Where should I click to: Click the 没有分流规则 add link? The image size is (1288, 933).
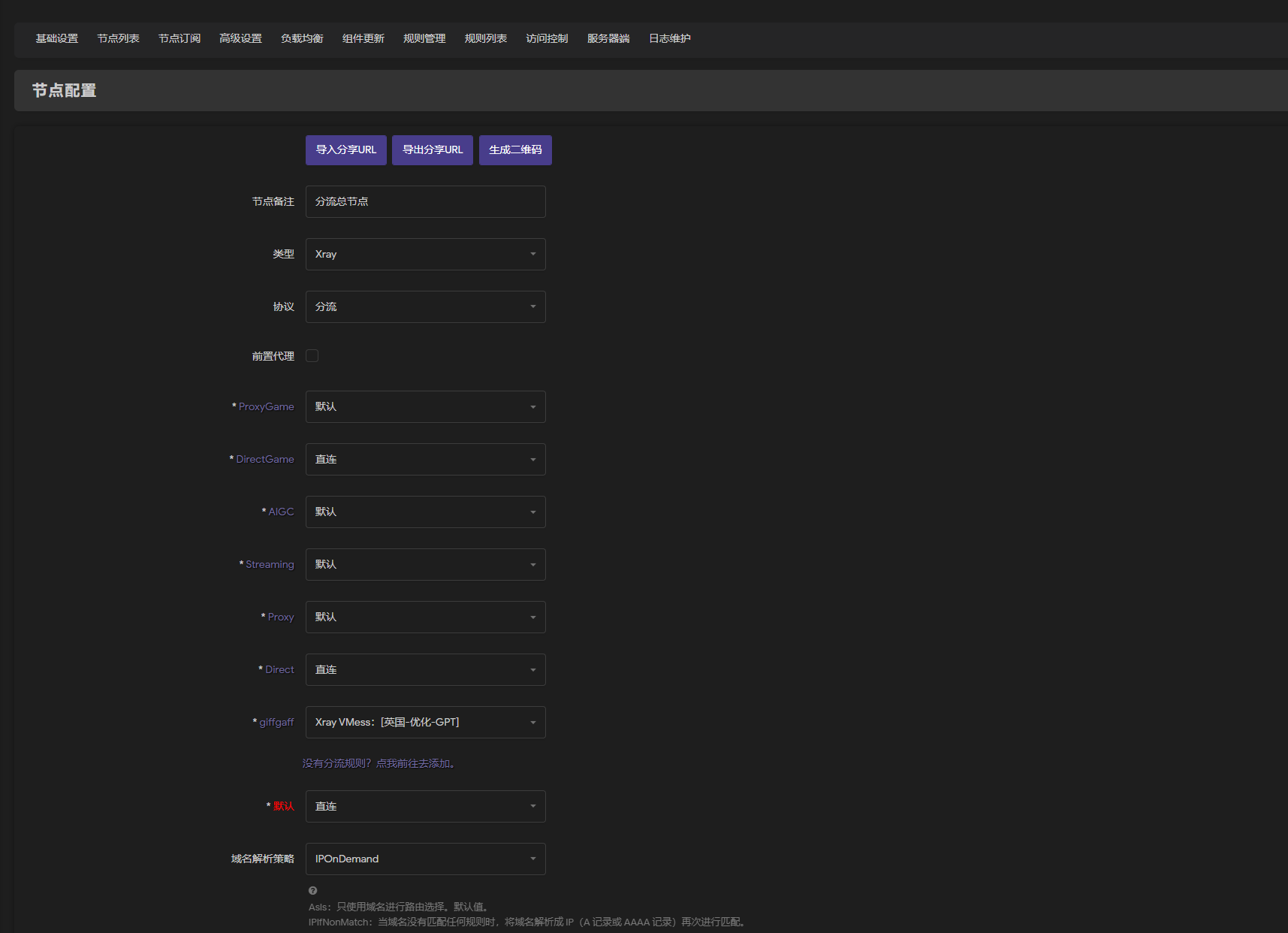click(x=379, y=764)
